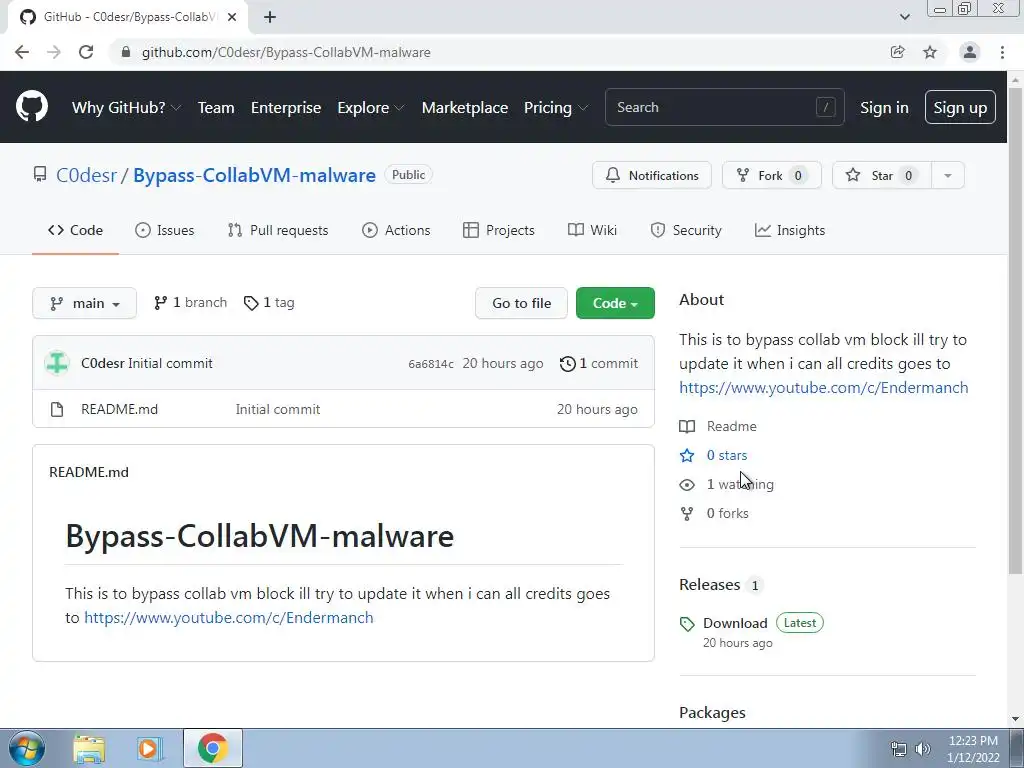Open the Projects tab
The image size is (1024, 768).
(x=499, y=230)
